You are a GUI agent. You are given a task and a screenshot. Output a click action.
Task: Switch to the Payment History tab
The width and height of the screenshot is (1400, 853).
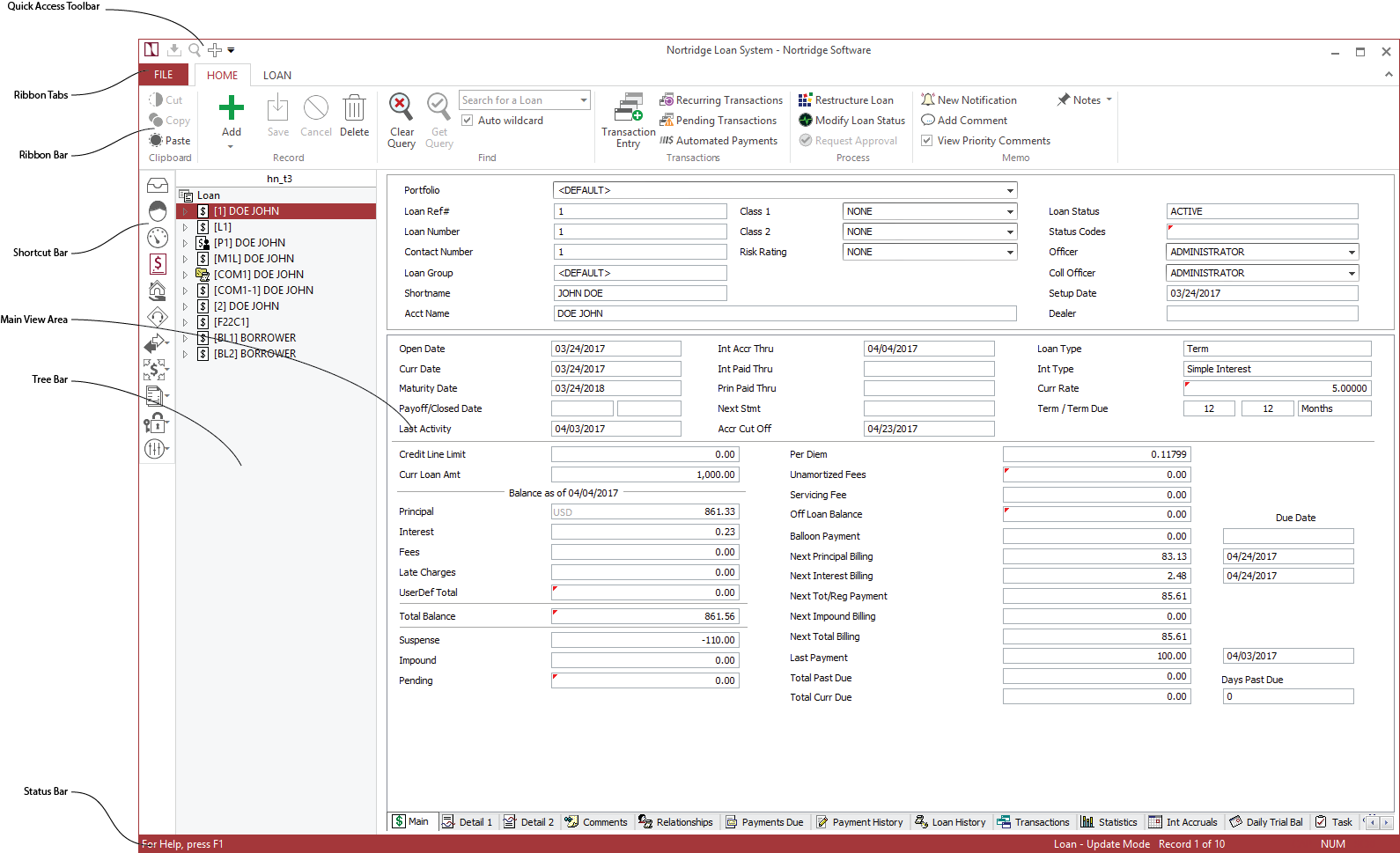pos(859,822)
